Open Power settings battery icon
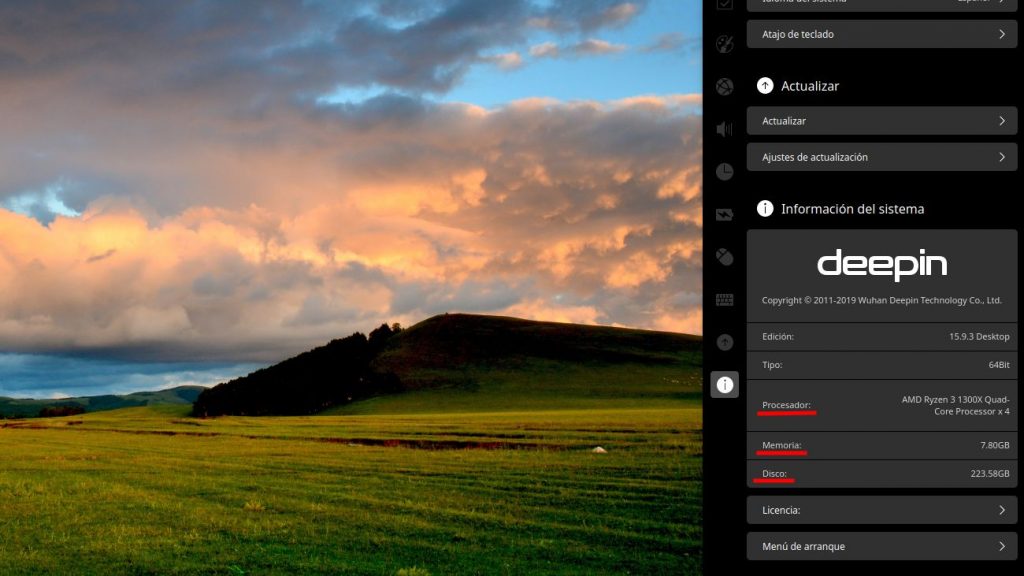The image size is (1024, 576). pos(725,215)
